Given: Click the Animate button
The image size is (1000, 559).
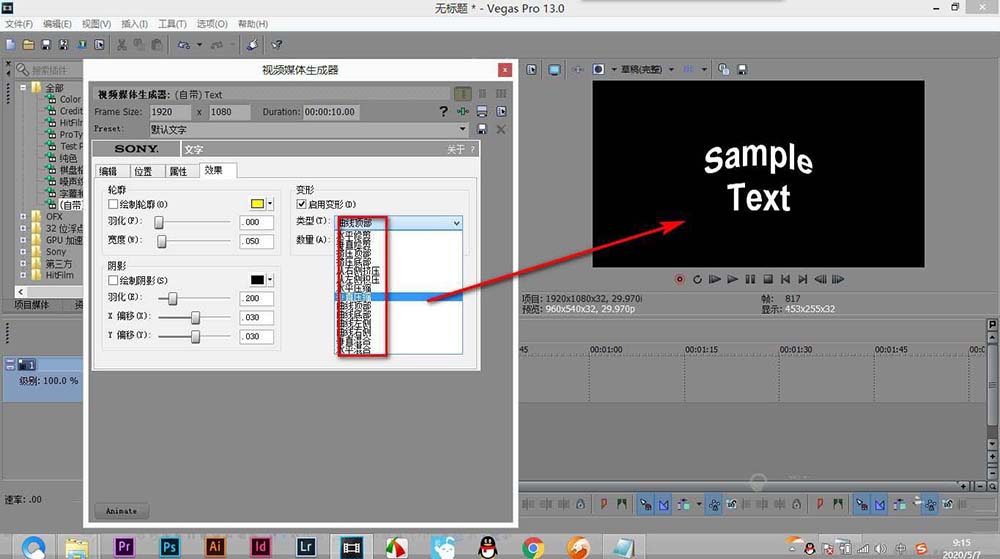Looking at the screenshot, I should 121,511.
